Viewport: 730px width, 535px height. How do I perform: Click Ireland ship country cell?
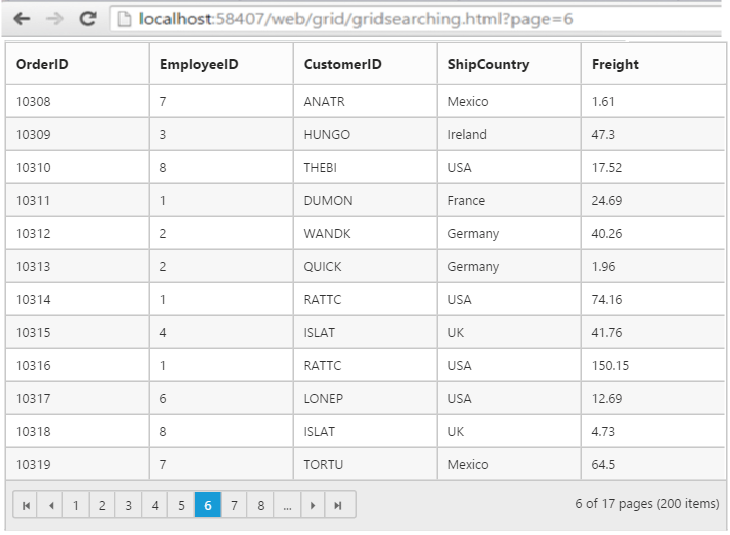tap(509, 134)
